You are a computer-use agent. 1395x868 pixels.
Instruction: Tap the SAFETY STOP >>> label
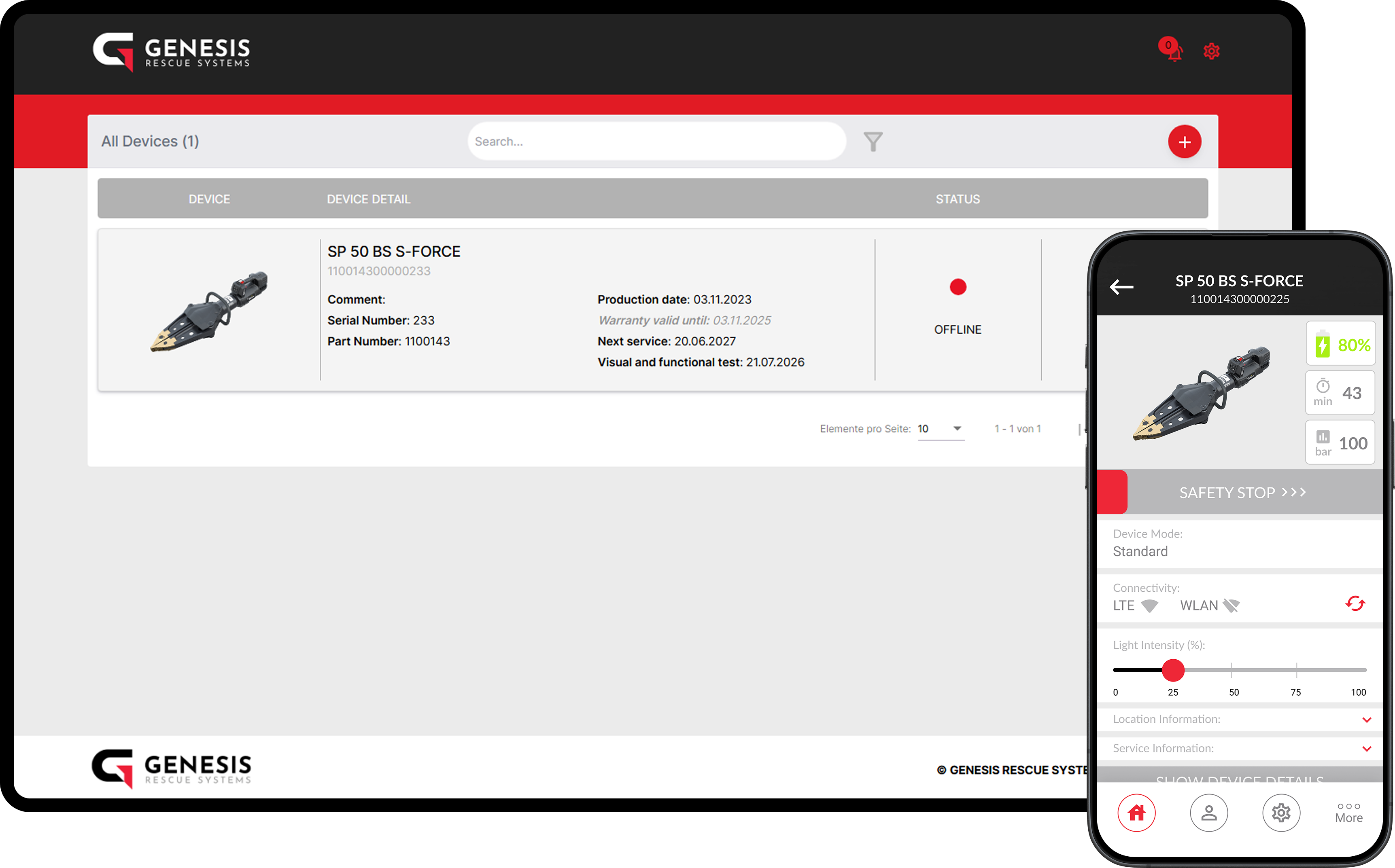click(x=1243, y=493)
